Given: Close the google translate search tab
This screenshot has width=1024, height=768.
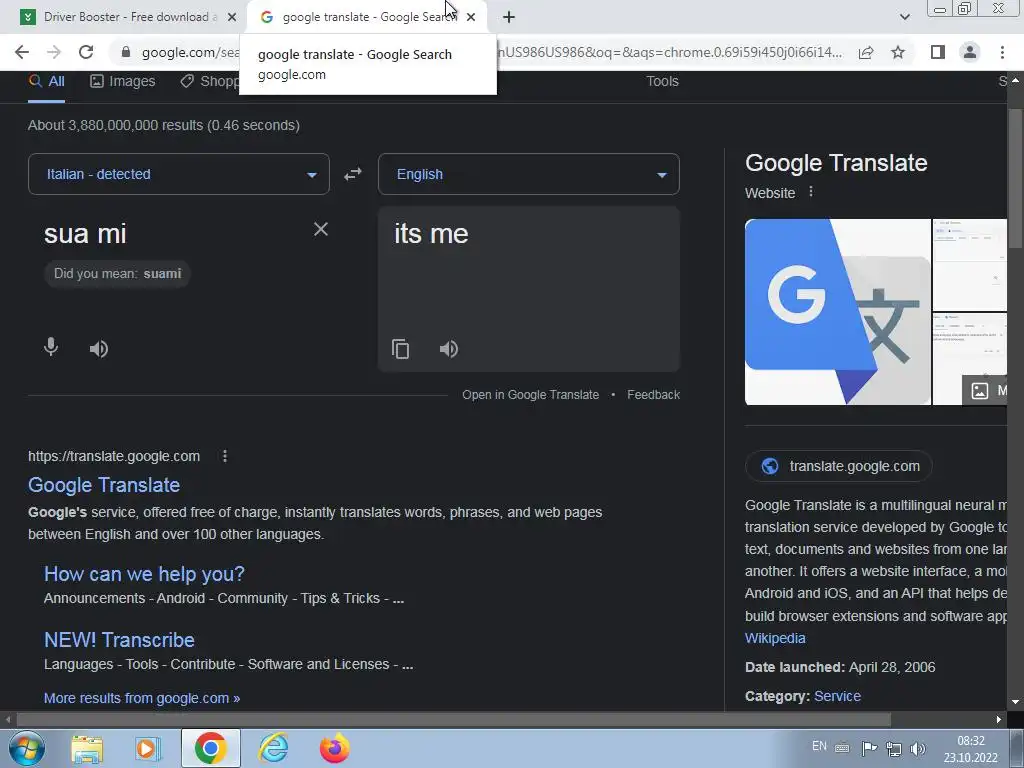Looking at the screenshot, I should pyautogui.click(x=471, y=17).
